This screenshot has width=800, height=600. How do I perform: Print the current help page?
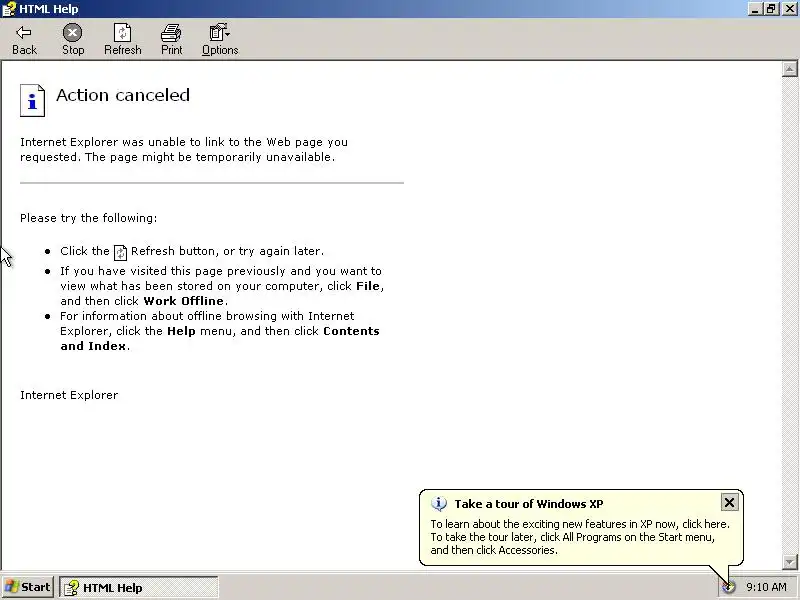click(x=171, y=40)
